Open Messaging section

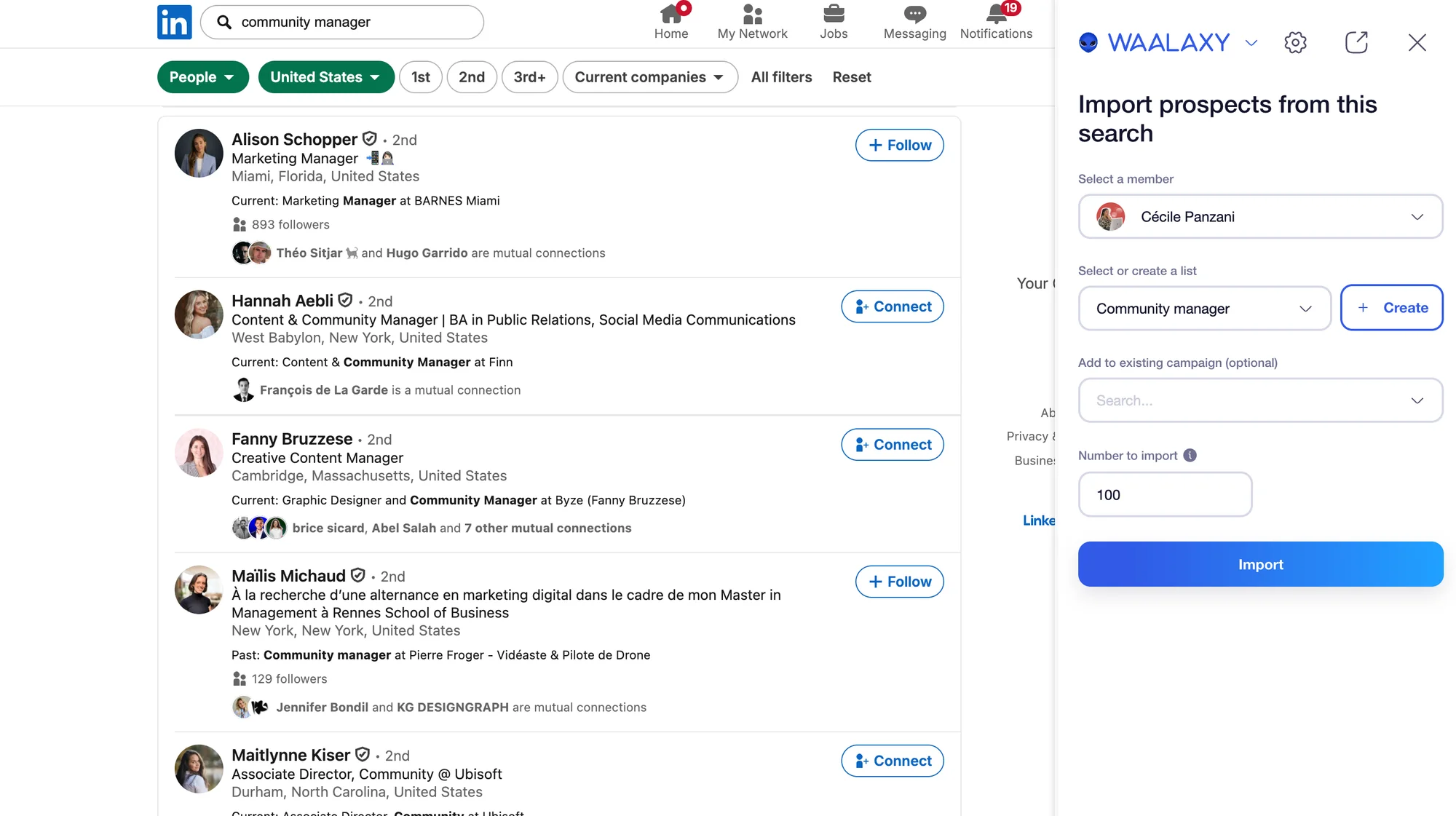[x=914, y=23]
